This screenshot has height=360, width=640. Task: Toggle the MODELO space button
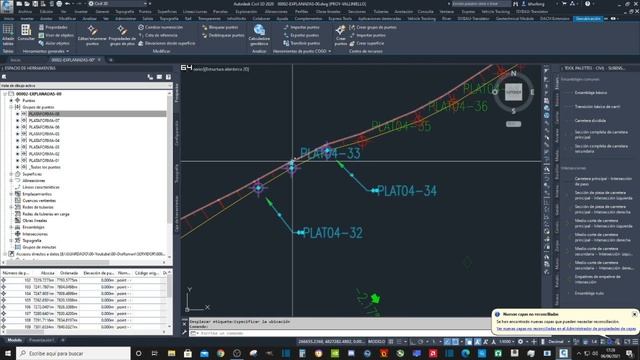point(376,342)
